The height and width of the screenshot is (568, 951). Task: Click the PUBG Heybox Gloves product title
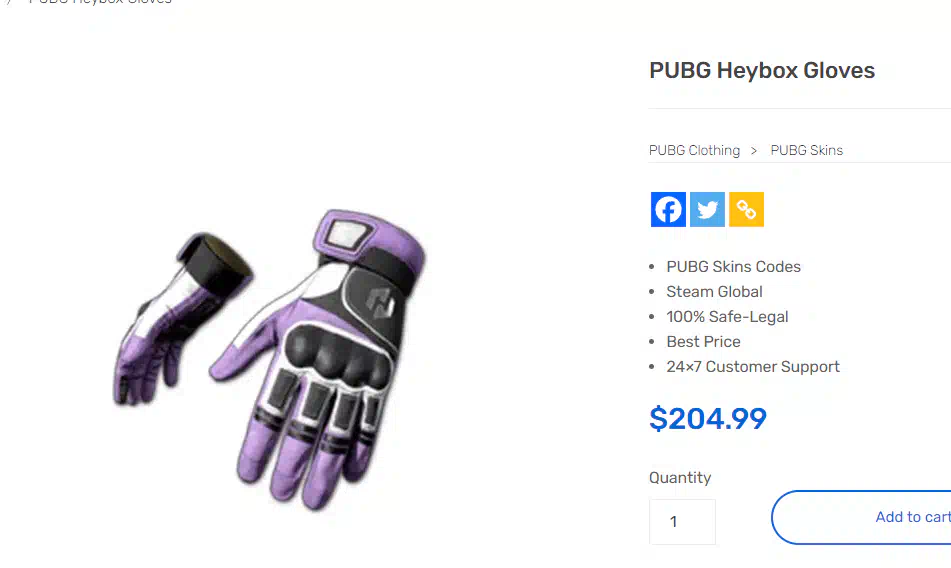coord(762,70)
